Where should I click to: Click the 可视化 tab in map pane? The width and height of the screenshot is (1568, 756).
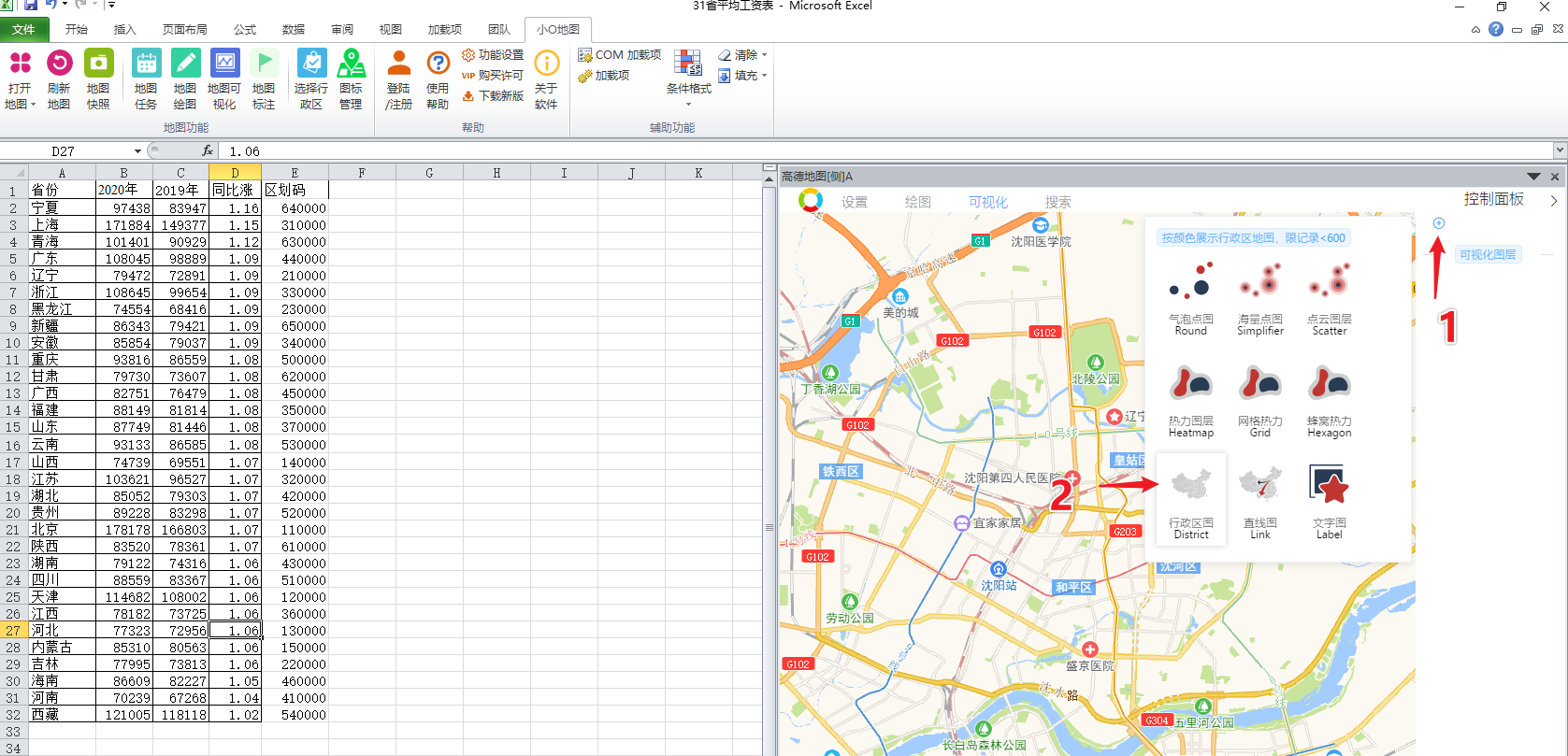987,202
